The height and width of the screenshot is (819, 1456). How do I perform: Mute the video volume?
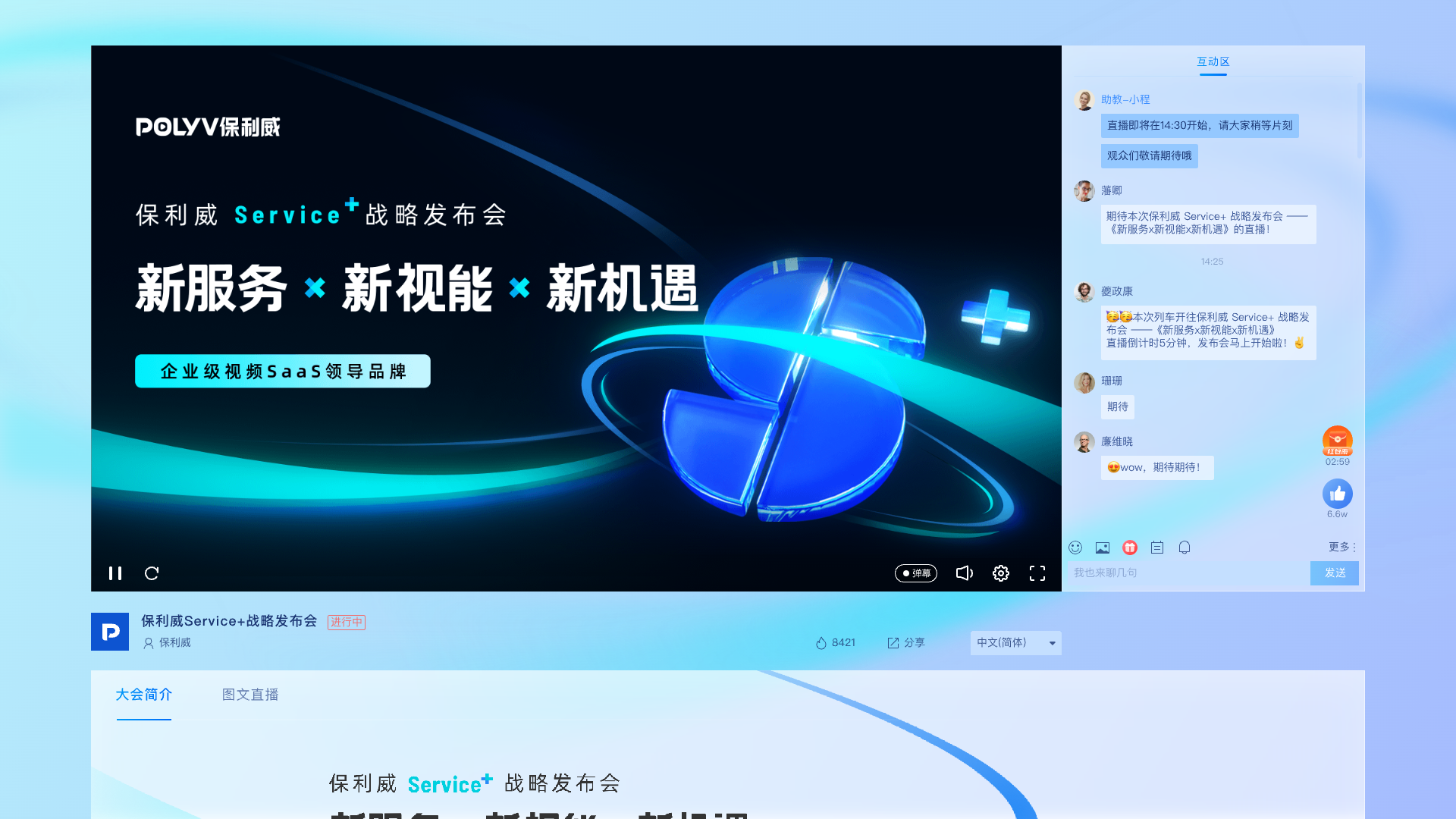tap(964, 573)
